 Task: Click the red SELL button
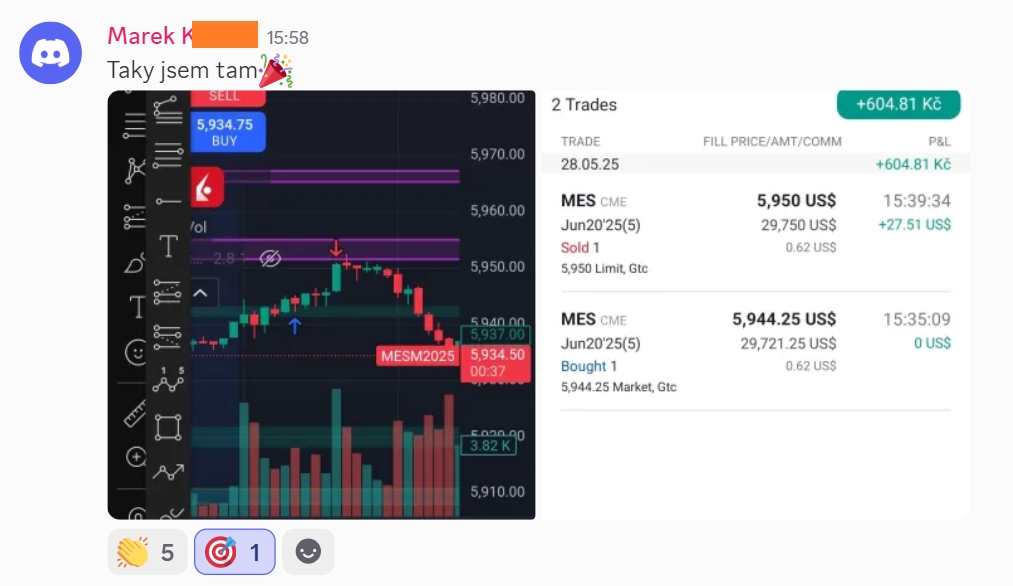pos(226,98)
